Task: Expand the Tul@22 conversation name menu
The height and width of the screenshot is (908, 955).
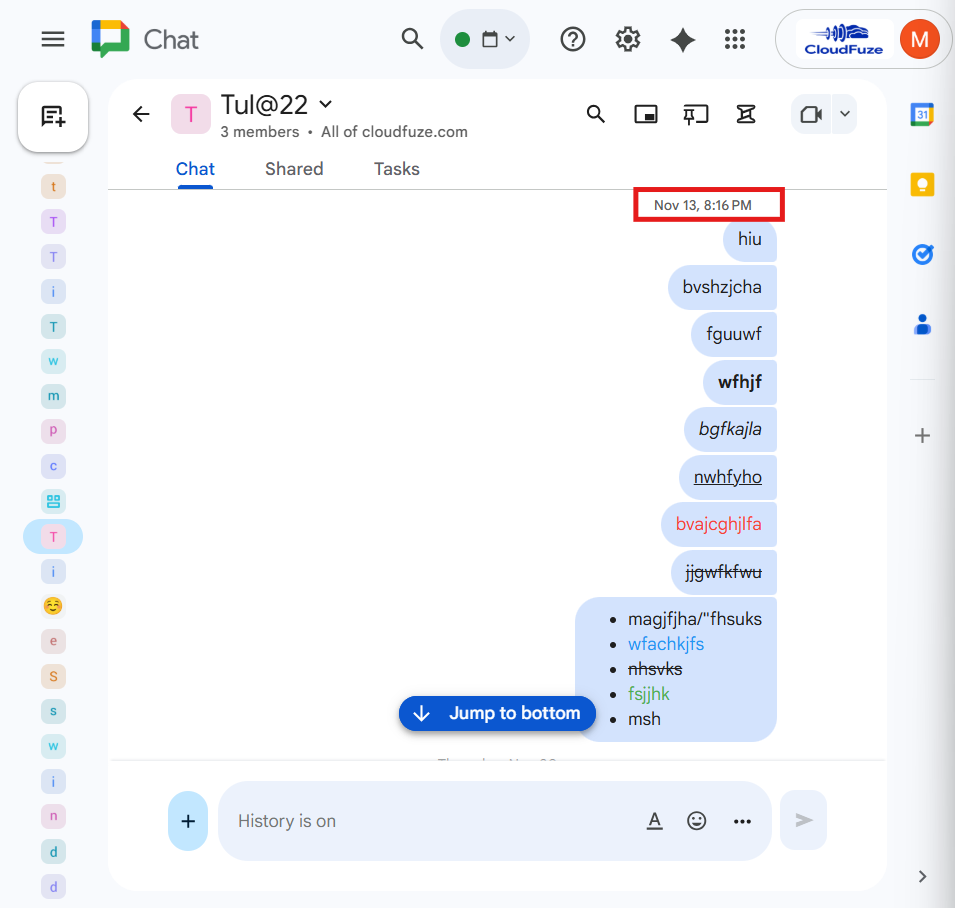Action: (325, 104)
